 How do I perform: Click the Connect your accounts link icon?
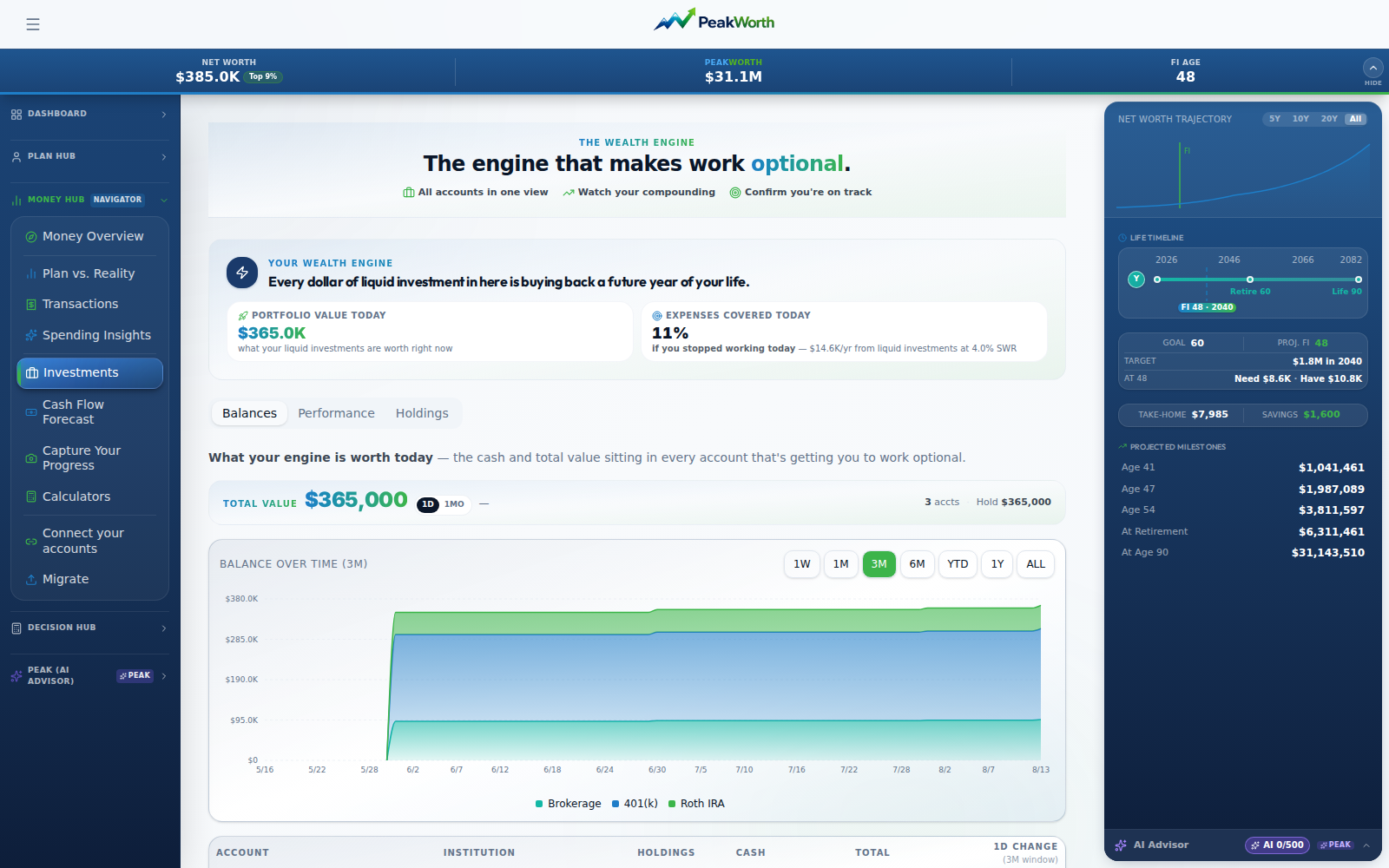[x=31, y=542]
